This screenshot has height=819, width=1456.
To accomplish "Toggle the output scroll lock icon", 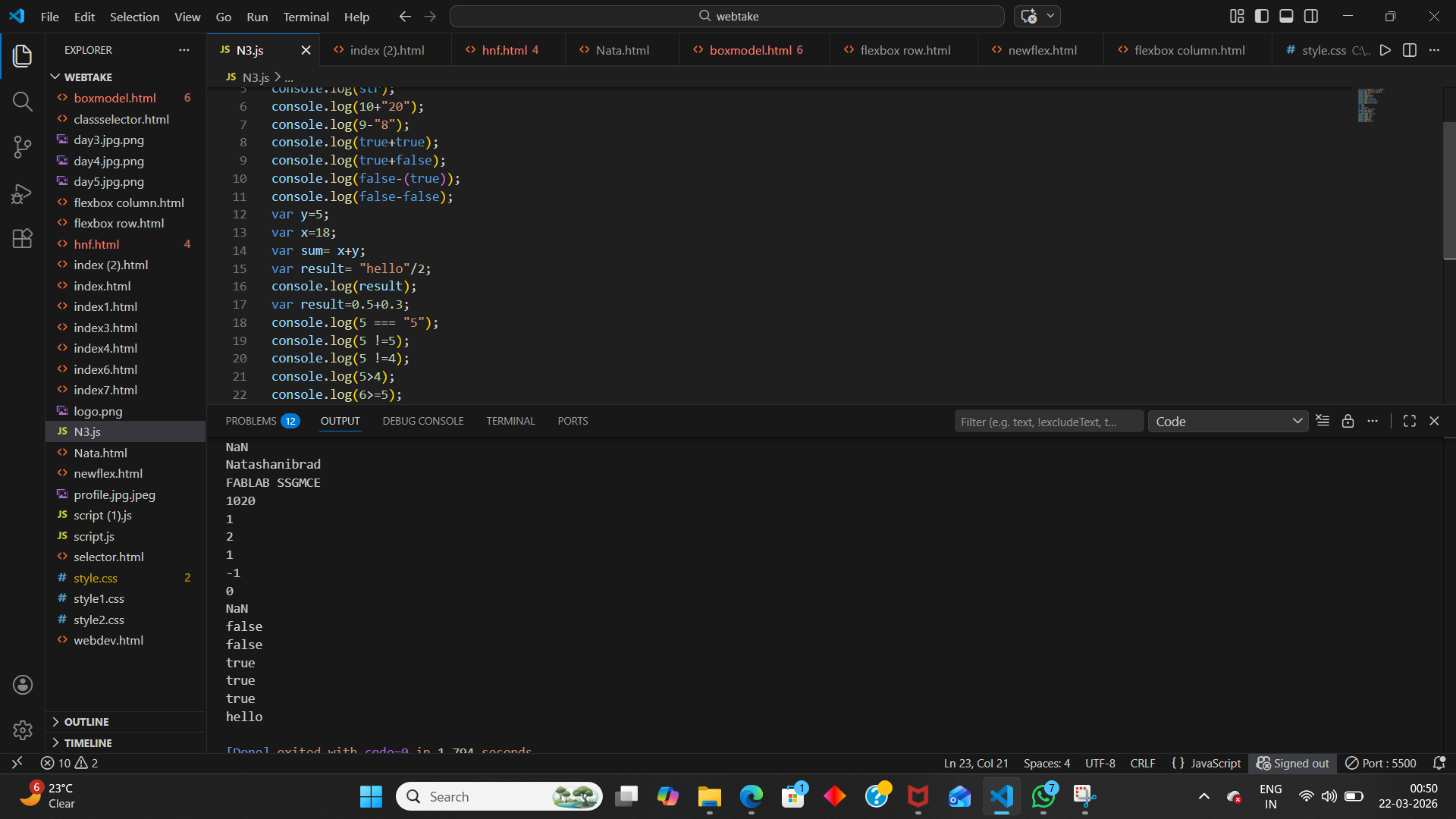I will (1348, 421).
